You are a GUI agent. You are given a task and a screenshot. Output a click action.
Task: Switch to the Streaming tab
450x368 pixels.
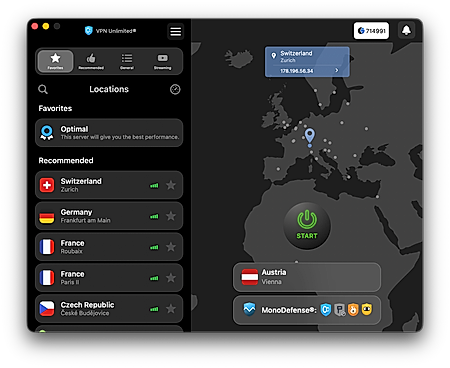162,61
